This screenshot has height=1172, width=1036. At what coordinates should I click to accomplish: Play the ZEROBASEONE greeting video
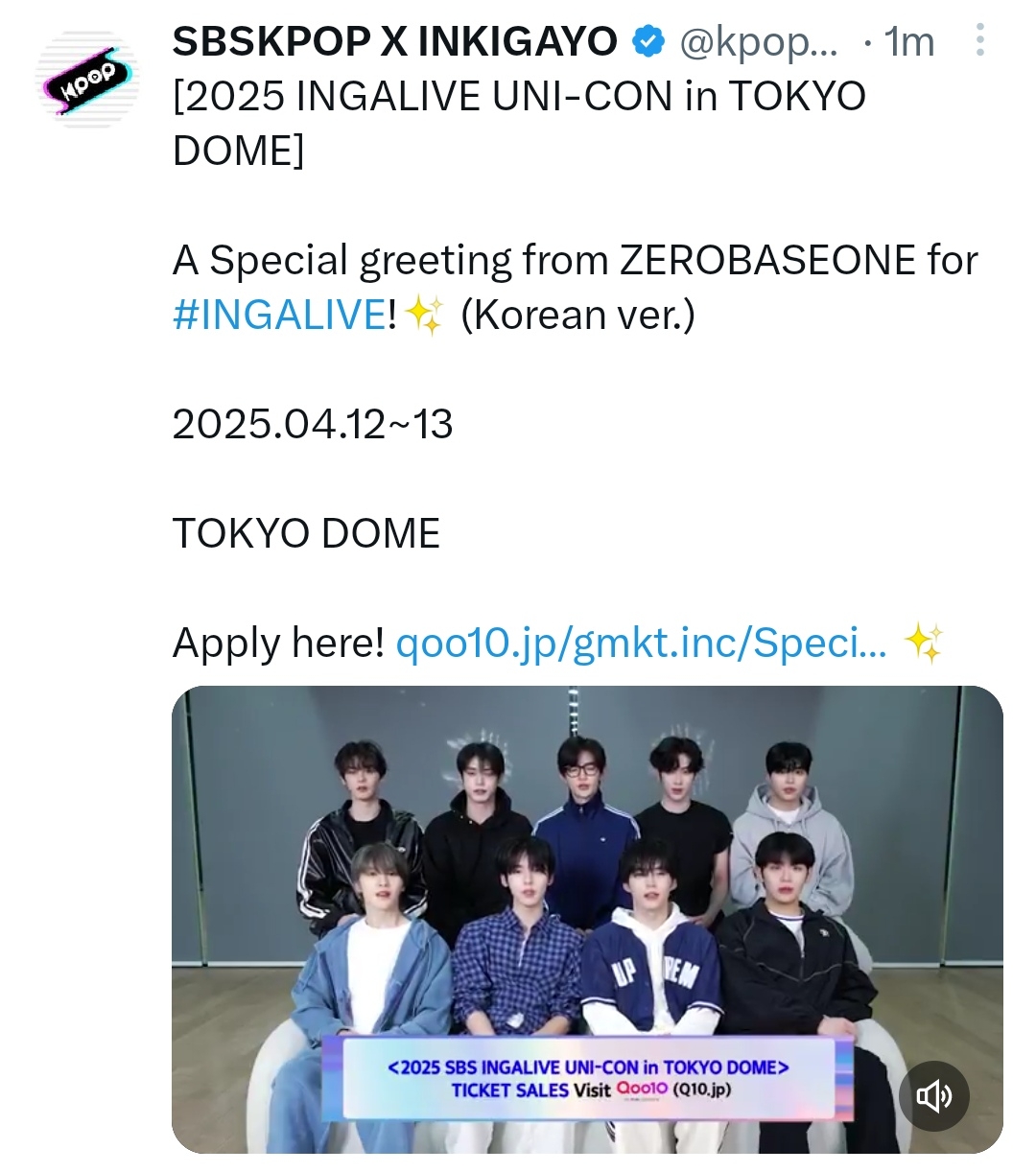point(587,919)
